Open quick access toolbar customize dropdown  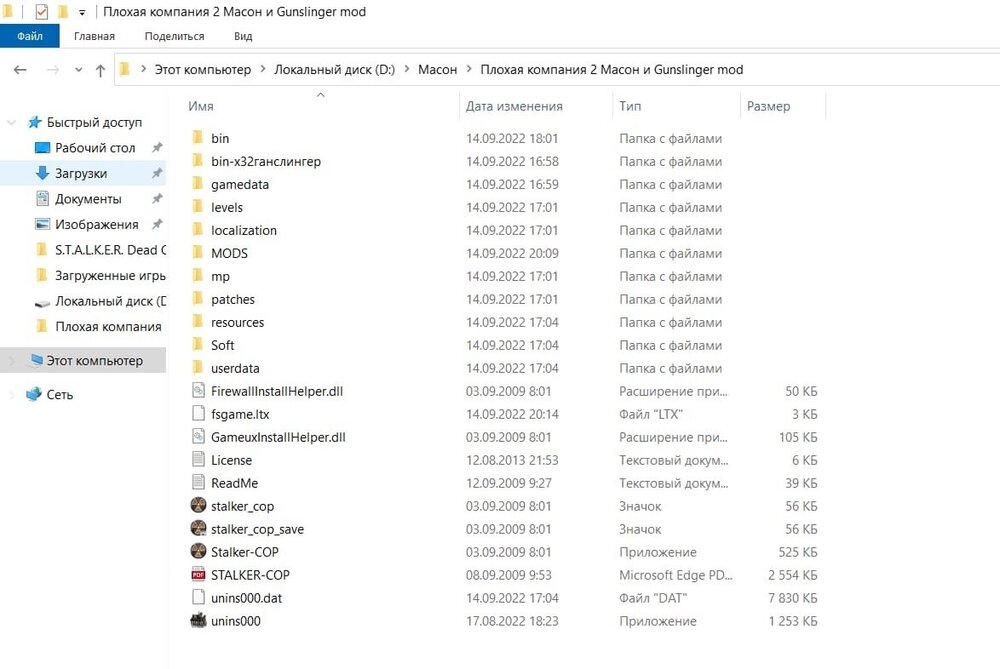[x=82, y=12]
